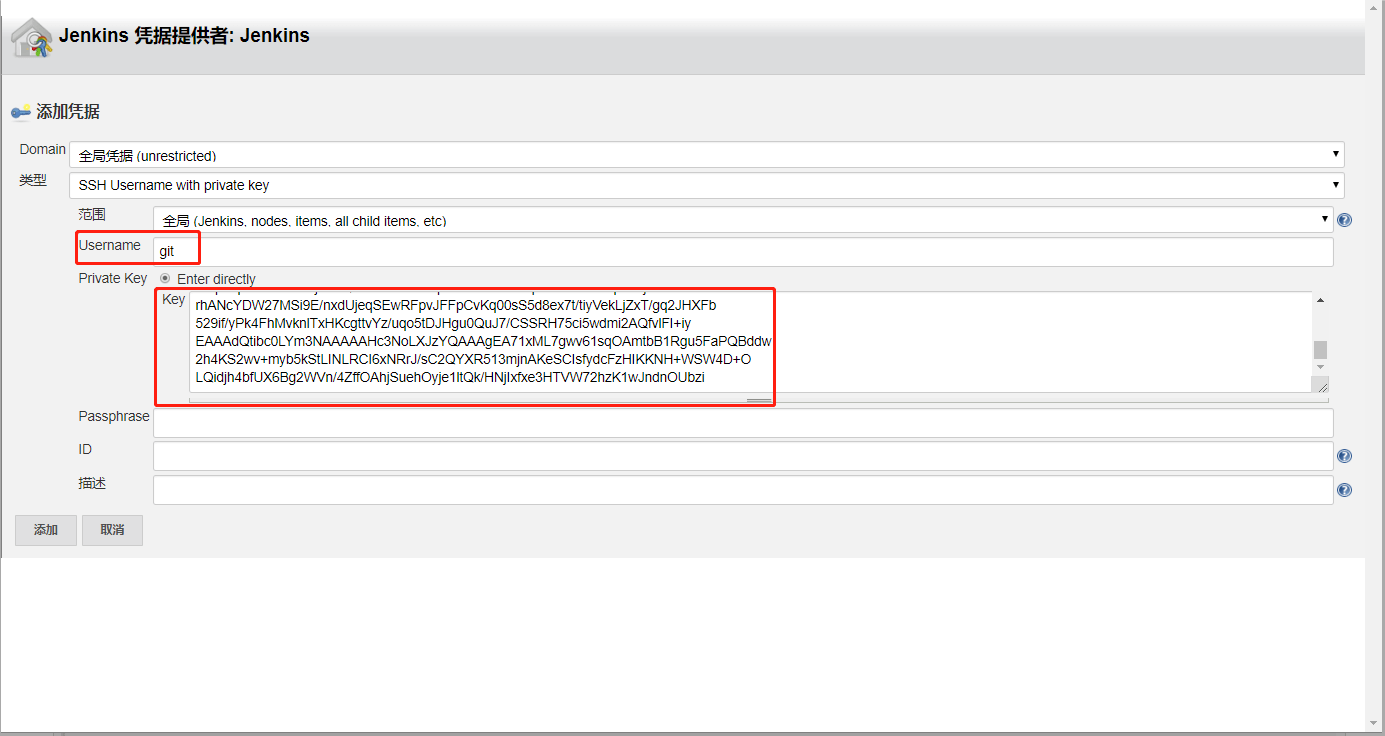Click the horizontal resize handle below Key
The image size is (1385, 736).
pos(759,400)
